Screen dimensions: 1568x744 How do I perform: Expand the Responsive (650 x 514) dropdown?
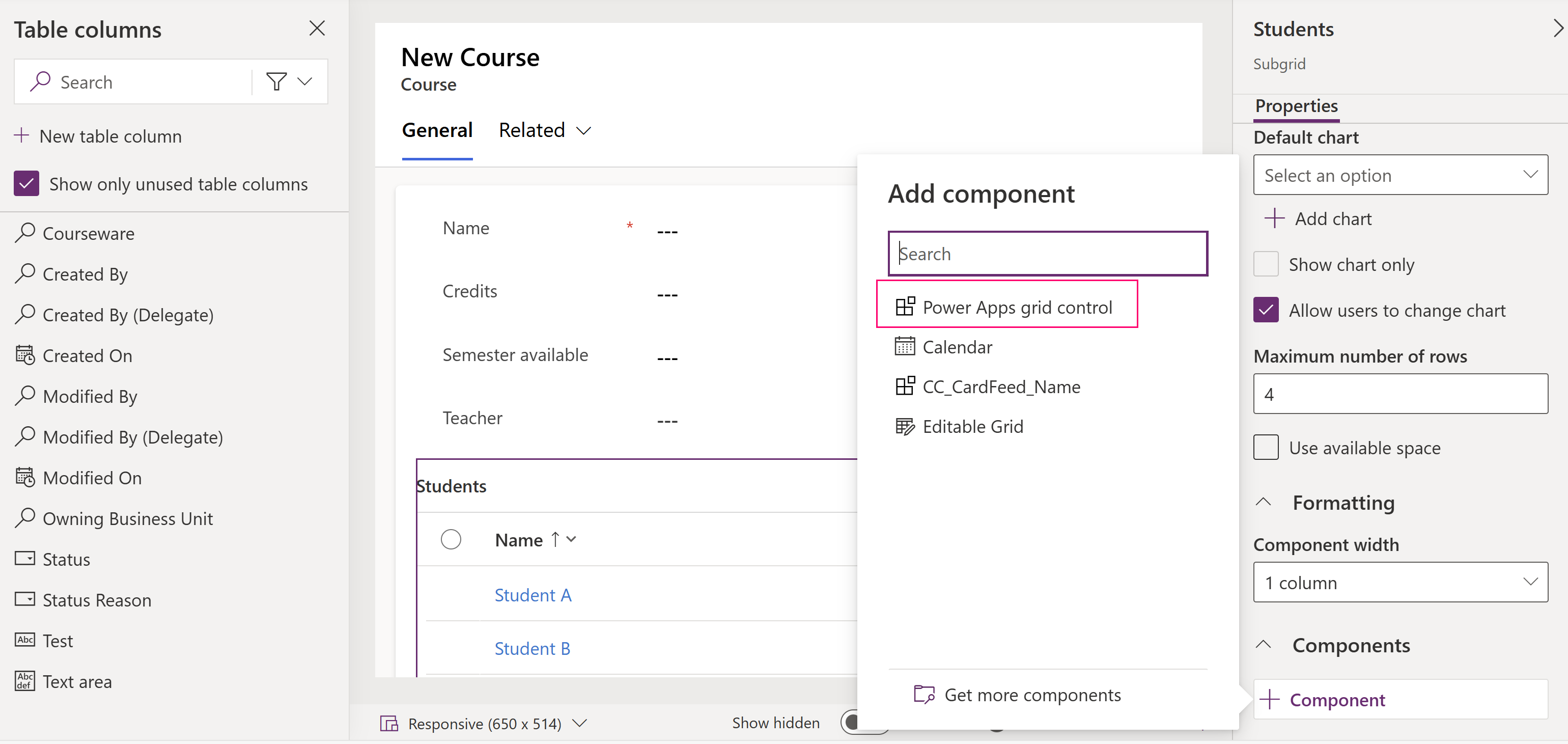click(x=579, y=723)
